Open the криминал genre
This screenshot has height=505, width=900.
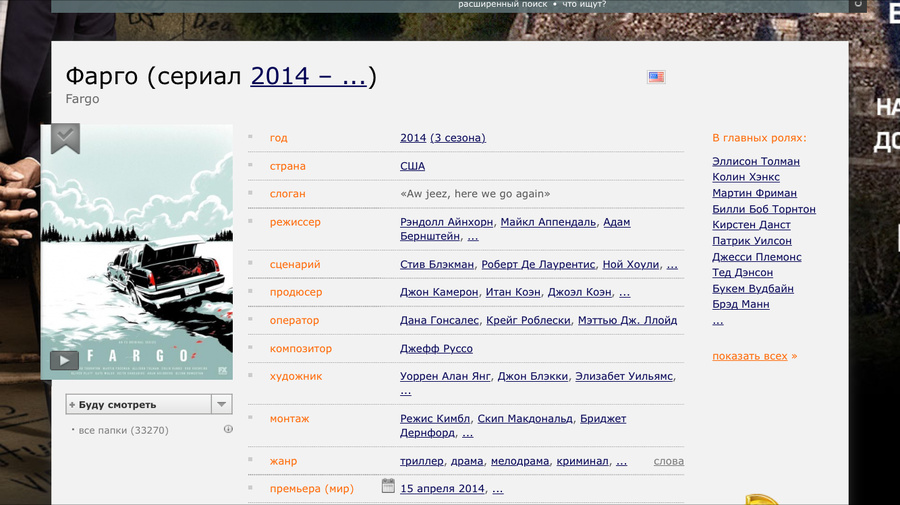point(582,461)
